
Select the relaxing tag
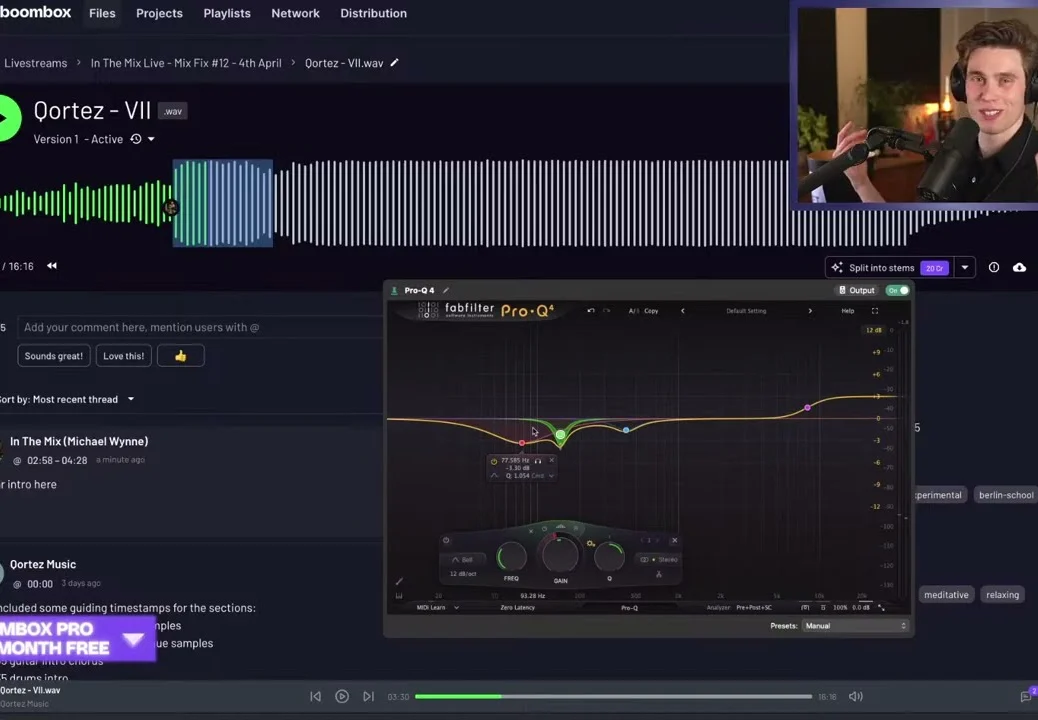(x=1002, y=594)
